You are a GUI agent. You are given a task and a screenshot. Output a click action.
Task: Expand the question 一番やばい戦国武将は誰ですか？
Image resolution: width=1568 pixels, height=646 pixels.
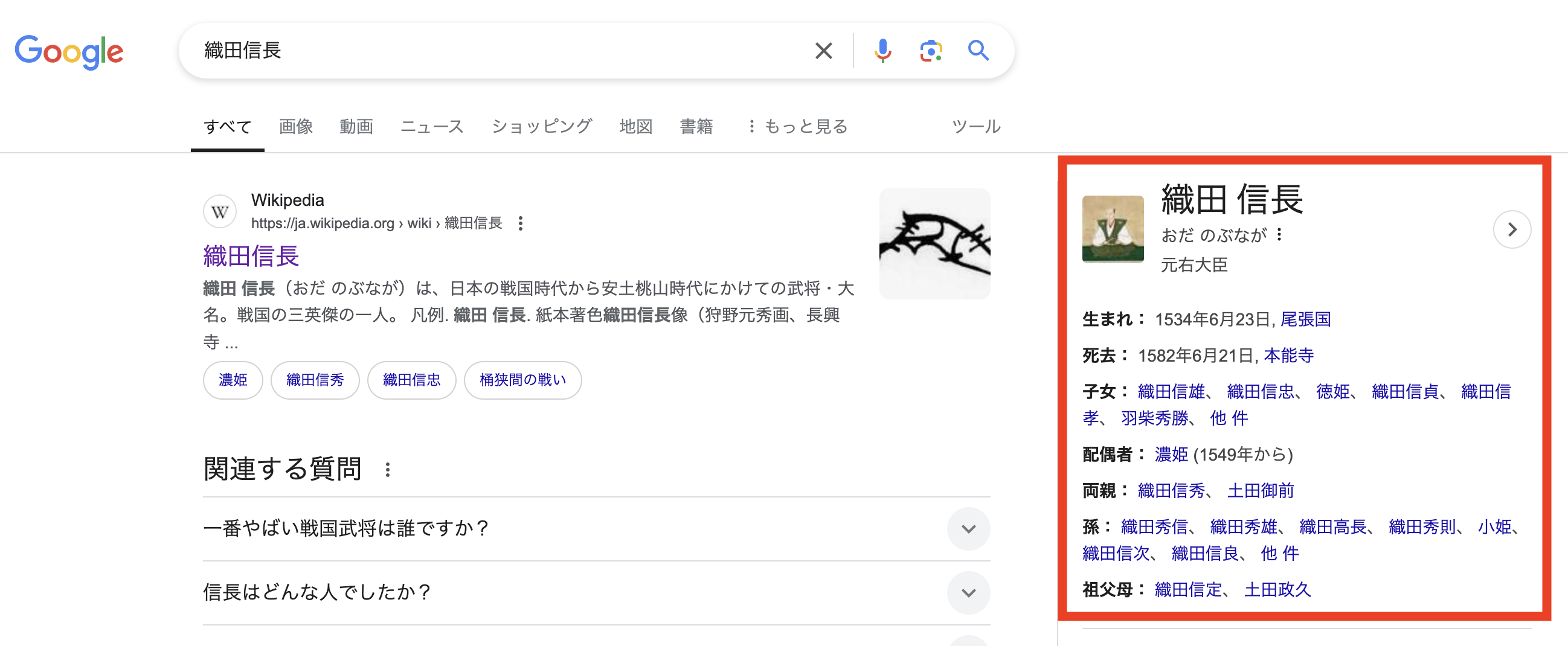pyautogui.click(x=597, y=529)
